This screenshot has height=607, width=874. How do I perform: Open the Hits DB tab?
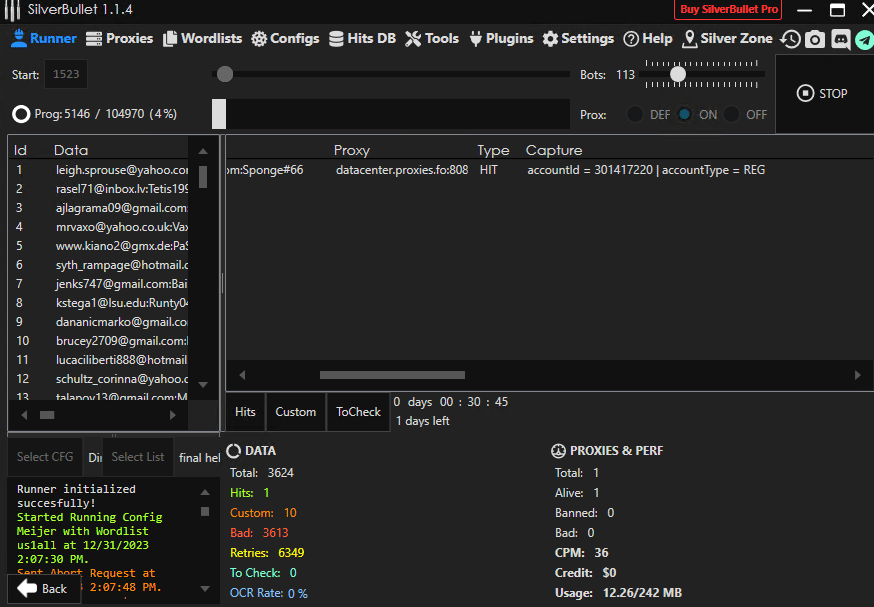coord(362,38)
